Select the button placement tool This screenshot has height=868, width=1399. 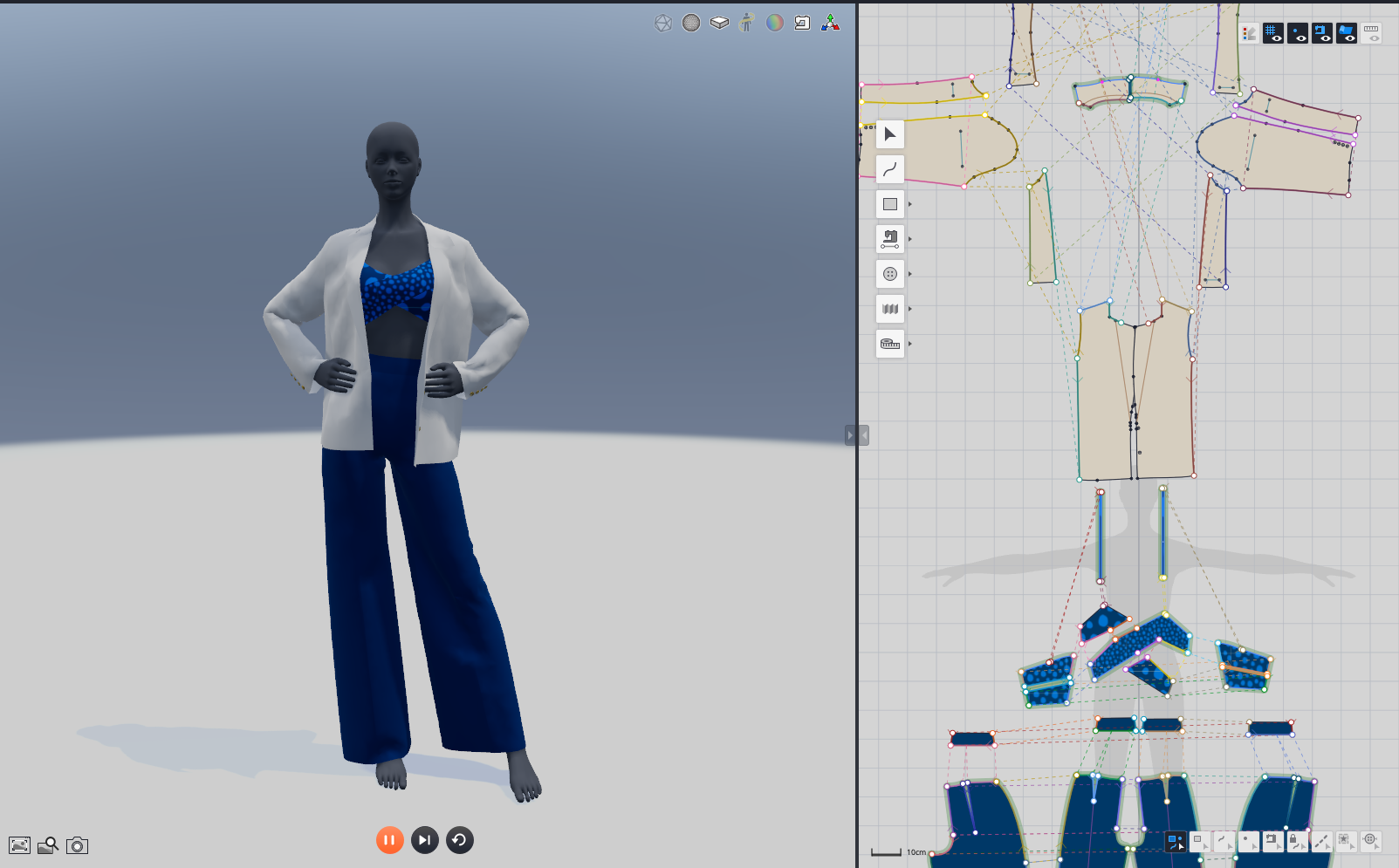(x=889, y=274)
